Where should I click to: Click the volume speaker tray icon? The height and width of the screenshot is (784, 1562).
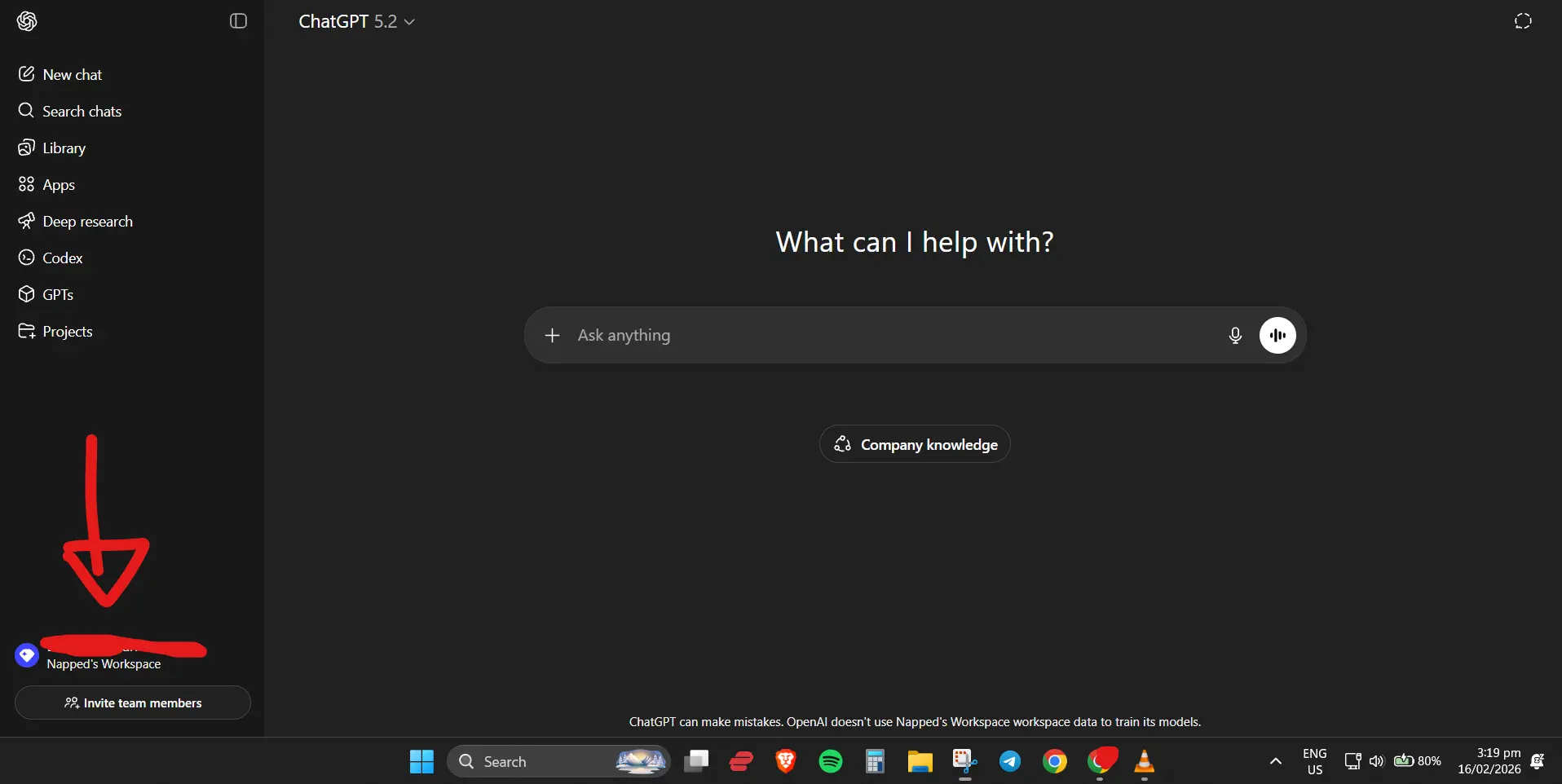pos(1376,761)
